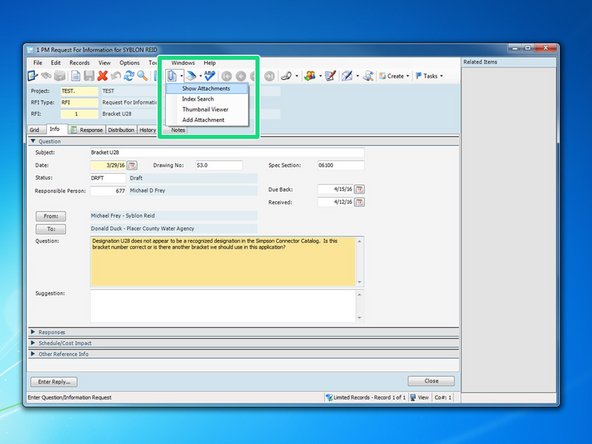
Task: Open dropdown arrow beside the link chain icon
Action: 296,76
